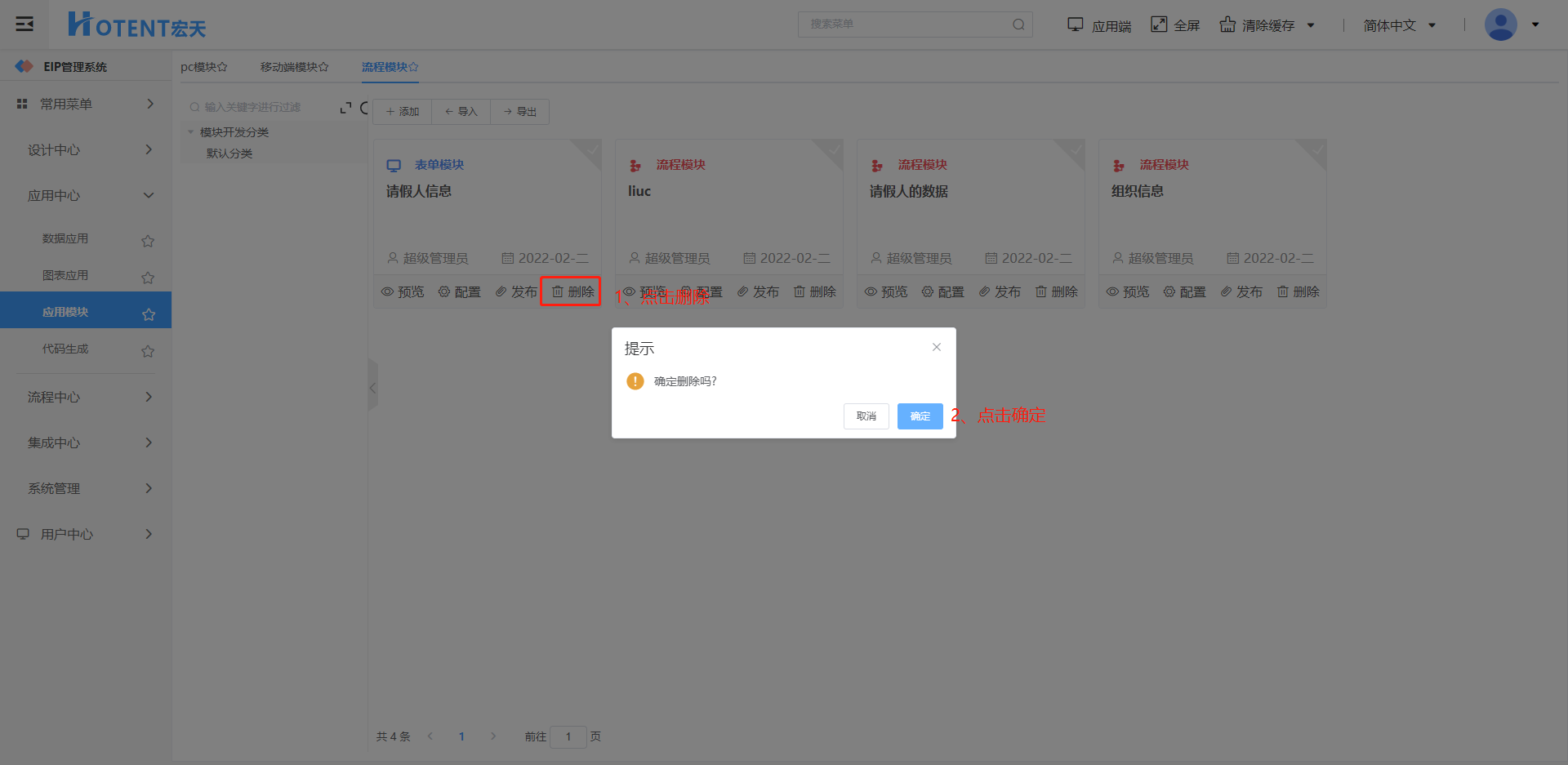1568x765 pixels.
Task: Publish the 请假人信息 module
Action: pyautogui.click(x=516, y=291)
